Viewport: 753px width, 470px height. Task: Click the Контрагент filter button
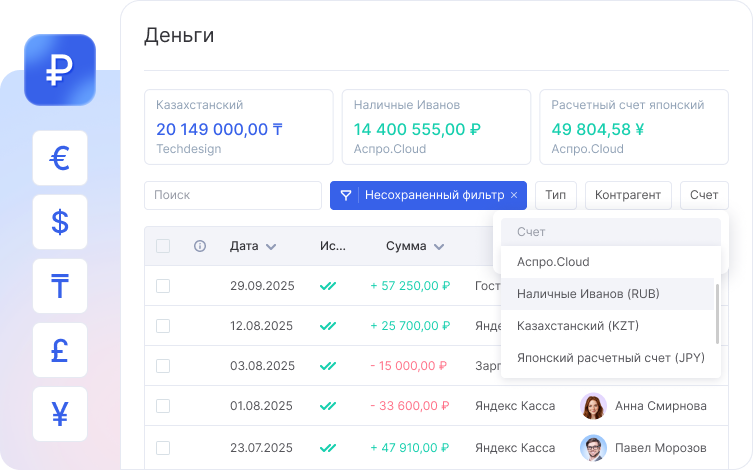(628, 195)
